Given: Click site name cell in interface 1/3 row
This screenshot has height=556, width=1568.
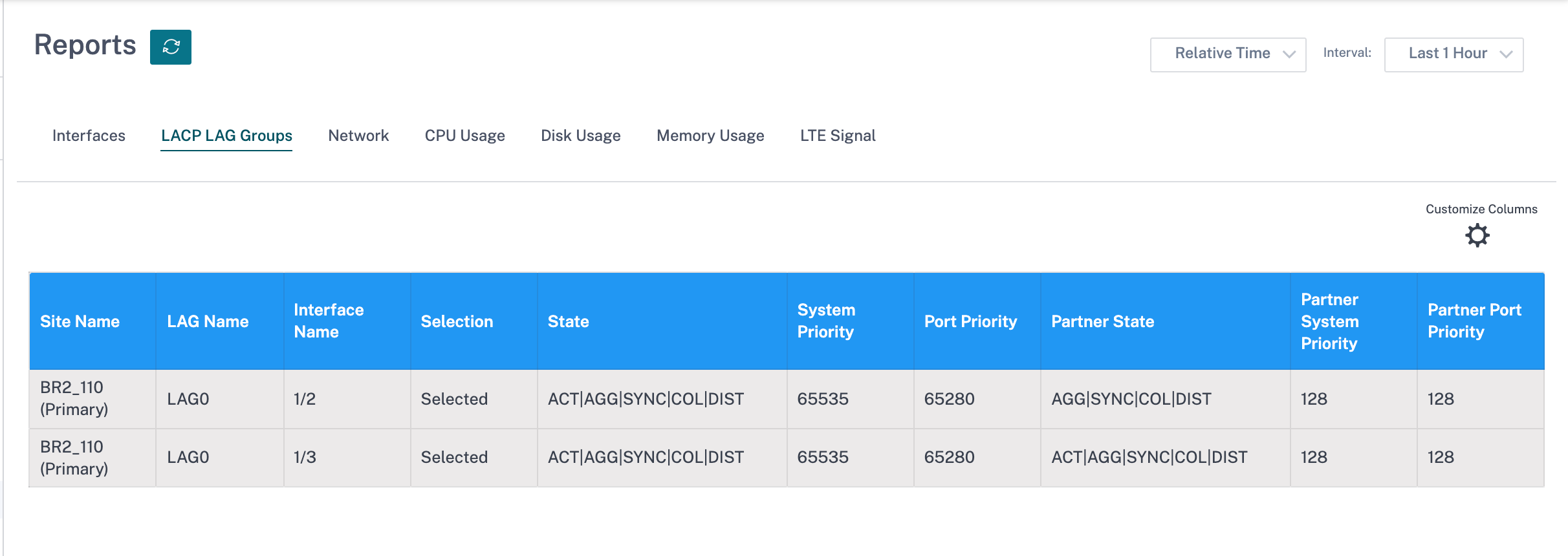Looking at the screenshot, I should pos(93,458).
